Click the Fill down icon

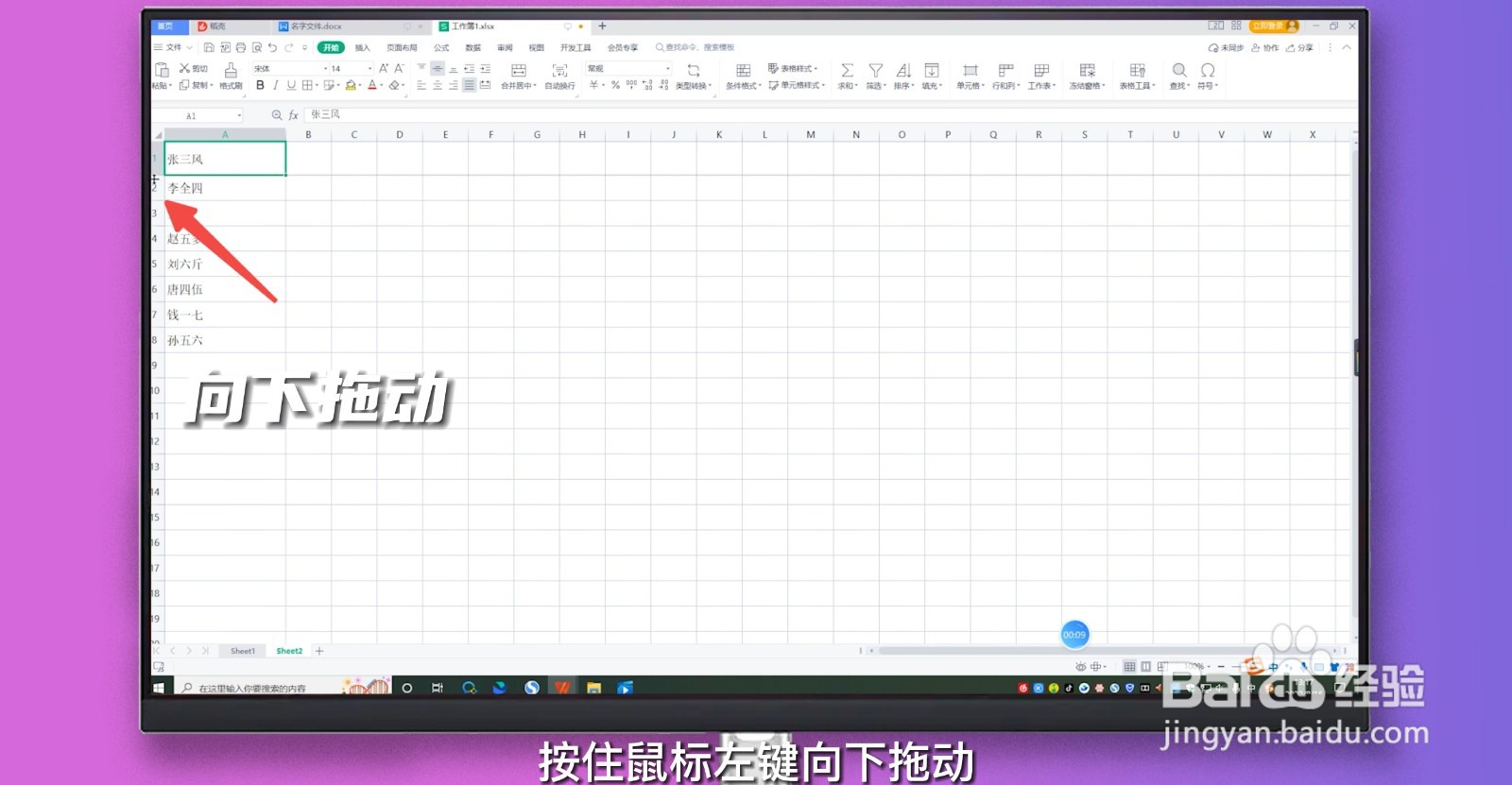(x=932, y=71)
